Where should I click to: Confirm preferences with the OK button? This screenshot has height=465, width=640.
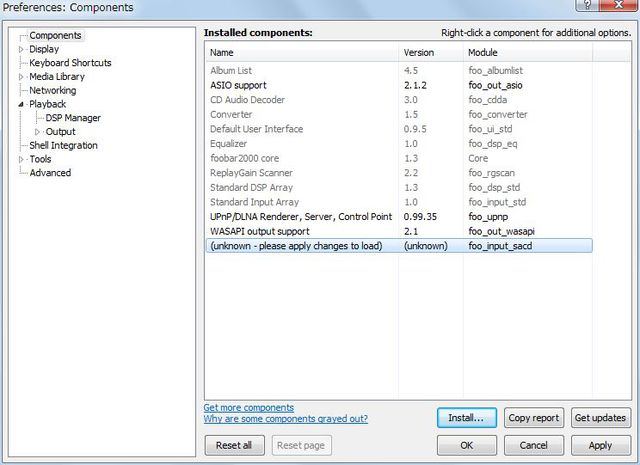click(467, 445)
